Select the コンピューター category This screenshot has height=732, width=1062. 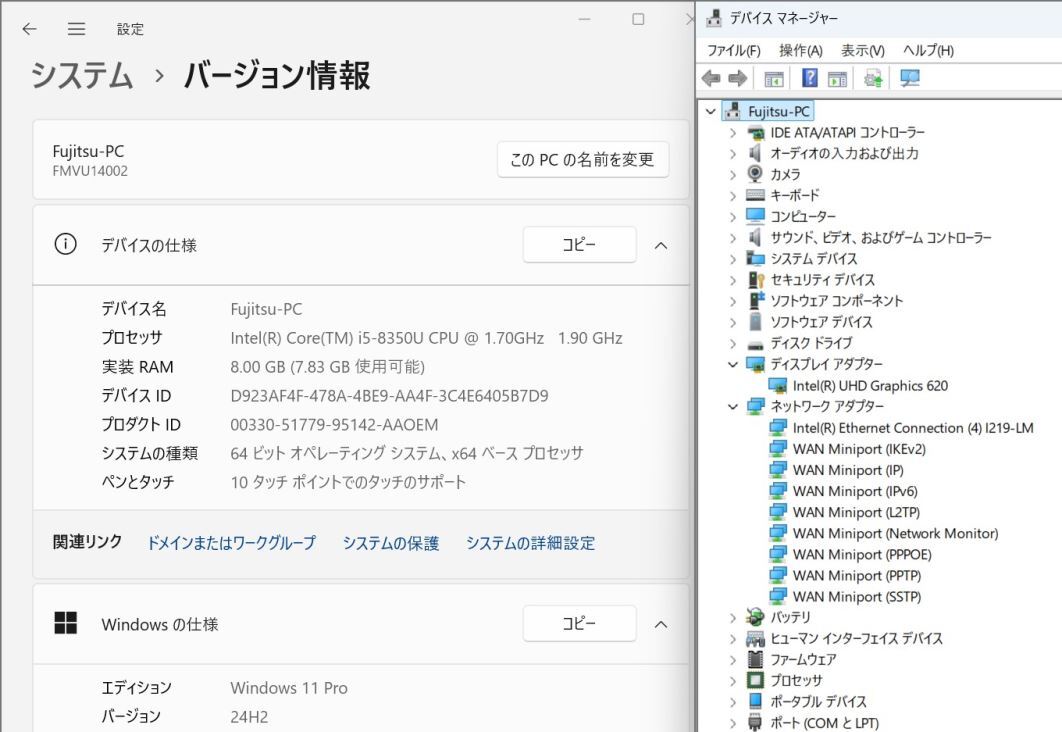click(803, 217)
